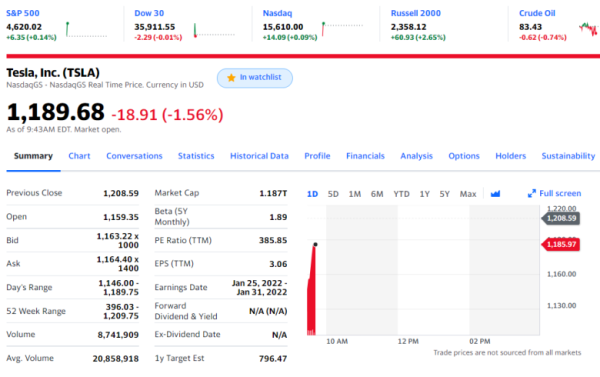Click the Crude Oil mini sparkline chart
The width and height of the screenshot is (600, 377).
[589, 29]
